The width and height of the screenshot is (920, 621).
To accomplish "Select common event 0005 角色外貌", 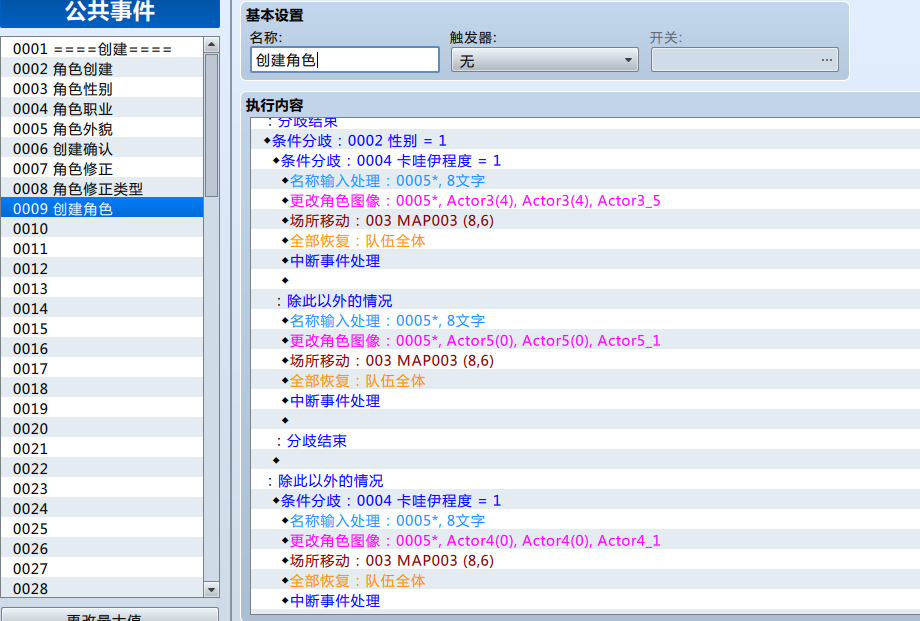I will point(102,129).
